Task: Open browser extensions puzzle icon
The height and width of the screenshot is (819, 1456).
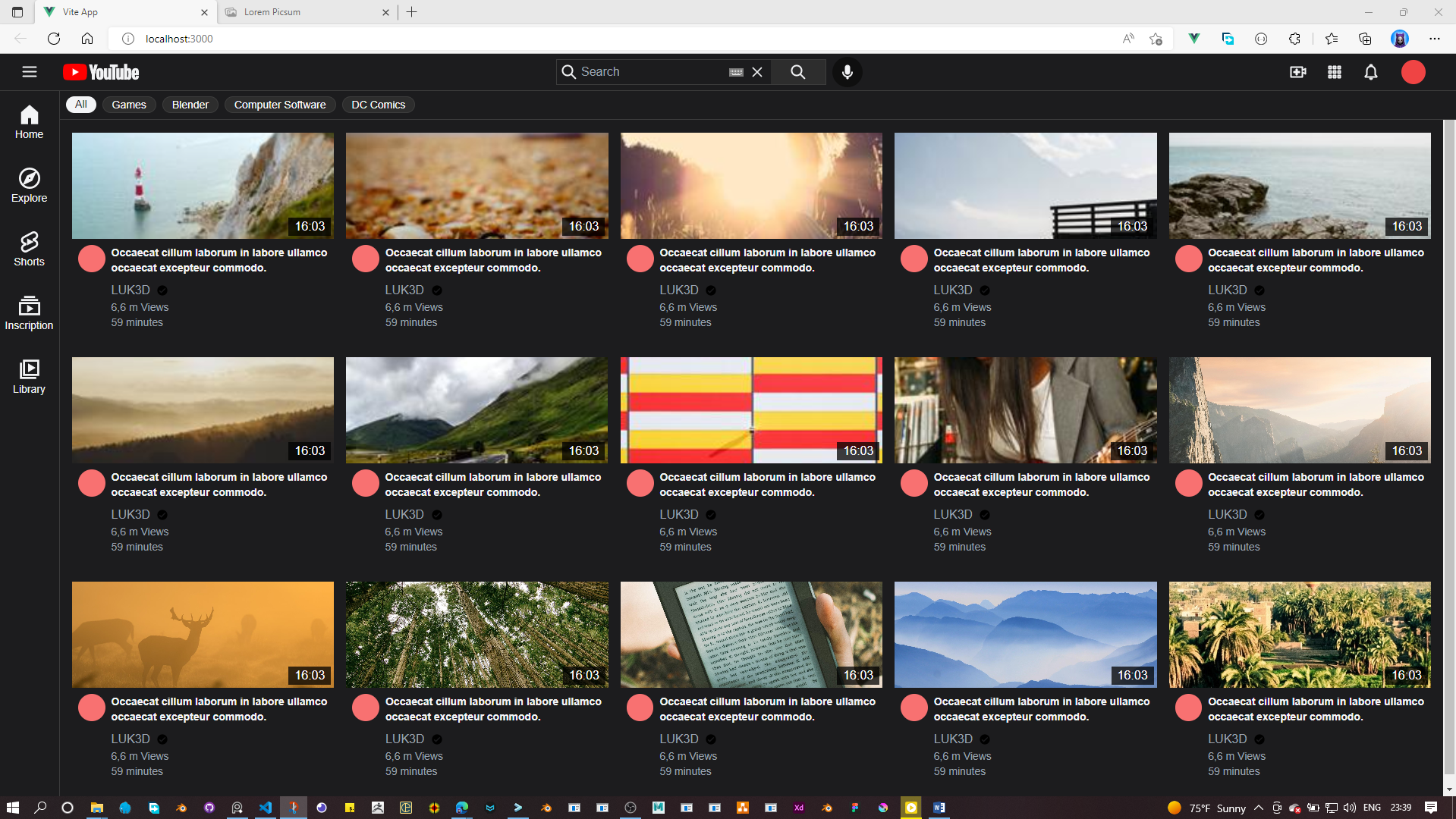Action: pos(1294,39)
